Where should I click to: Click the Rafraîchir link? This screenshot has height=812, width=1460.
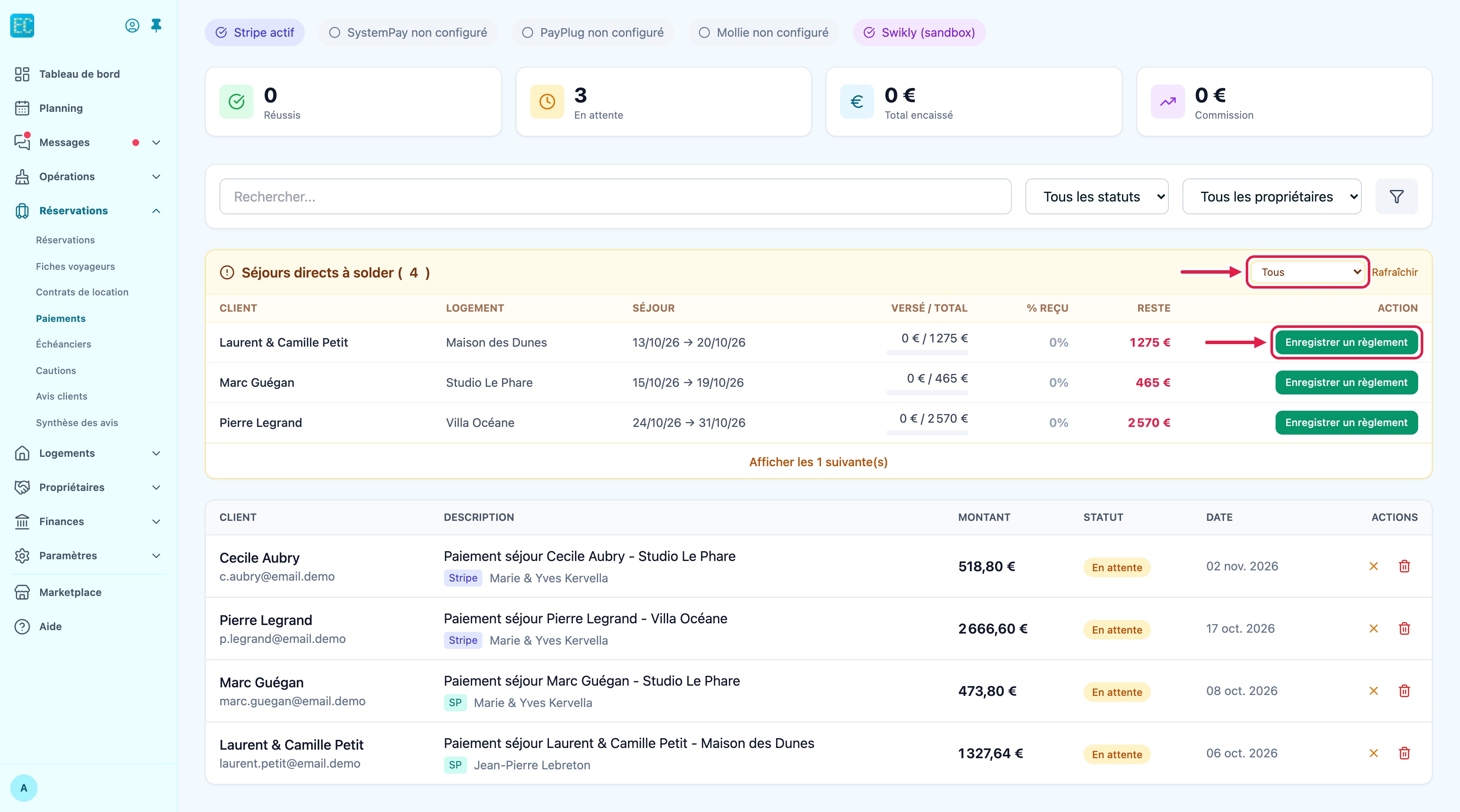coord(1394,272)
